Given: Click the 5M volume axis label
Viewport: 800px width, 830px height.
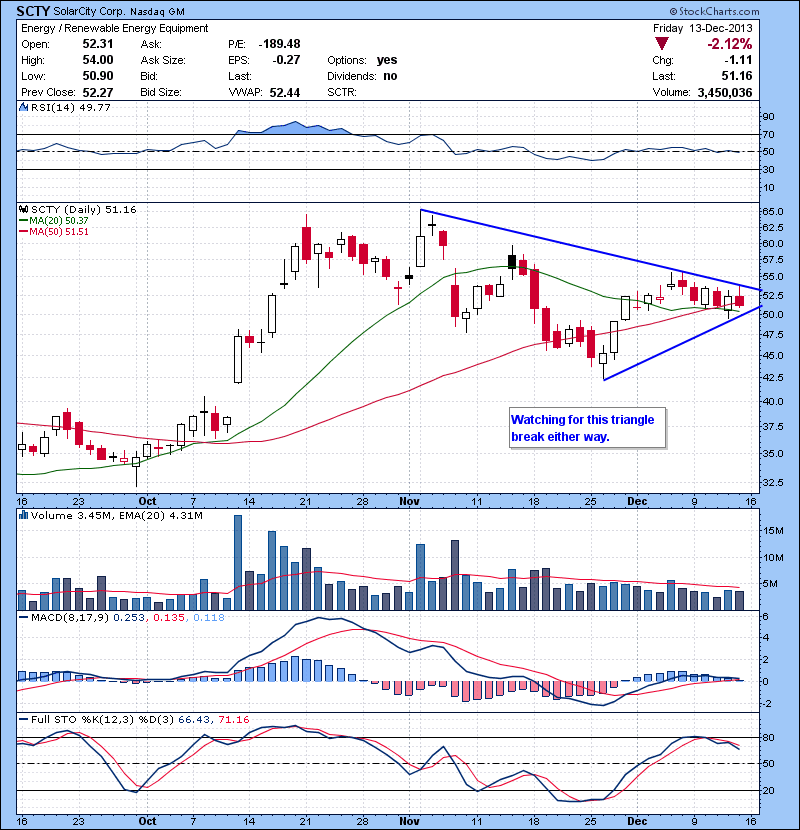Looking at the screenshot, I should click(x=770, y=584).
